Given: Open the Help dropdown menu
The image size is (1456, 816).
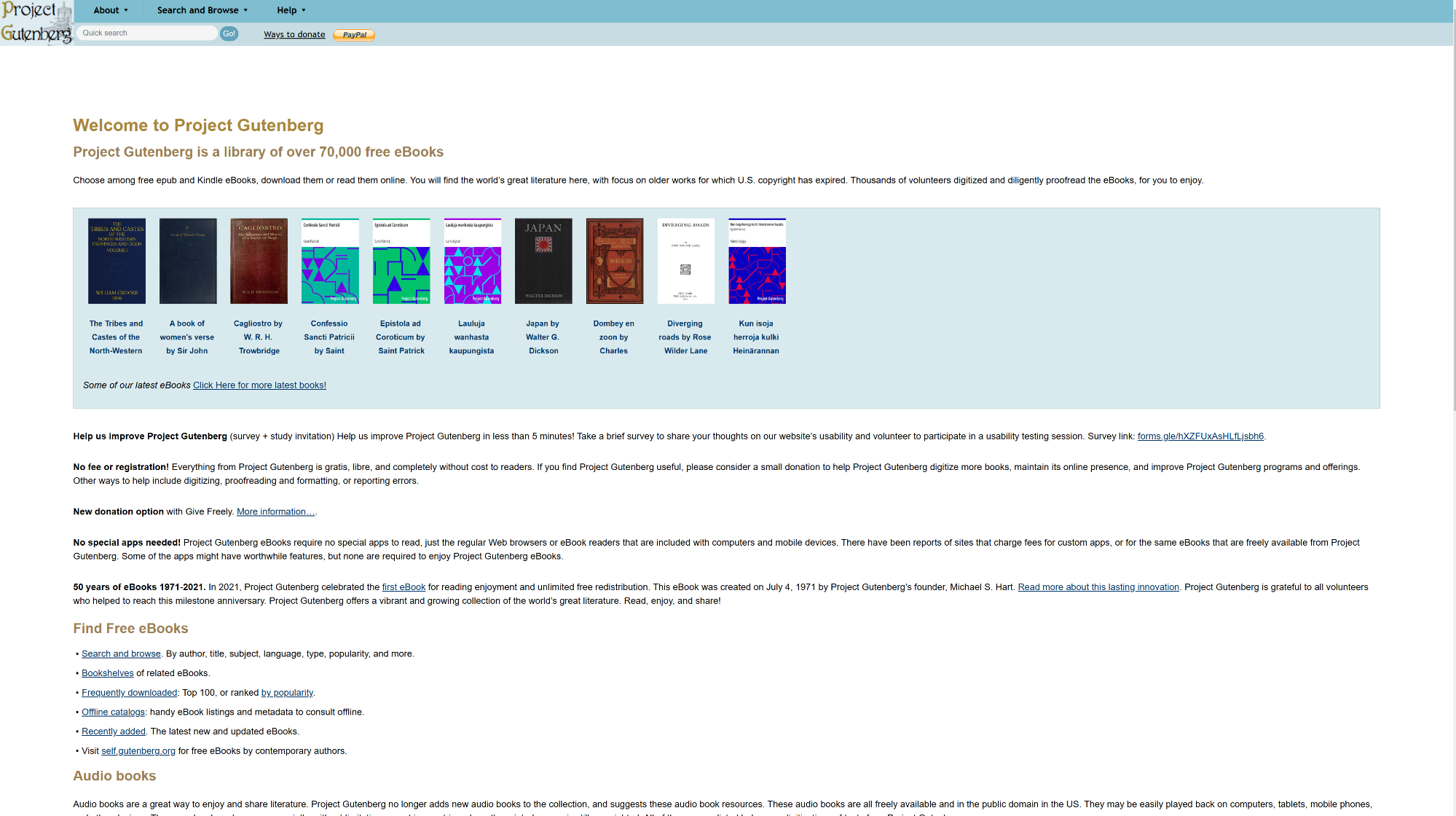Looking at the screenshot, I should click(291, 10).
